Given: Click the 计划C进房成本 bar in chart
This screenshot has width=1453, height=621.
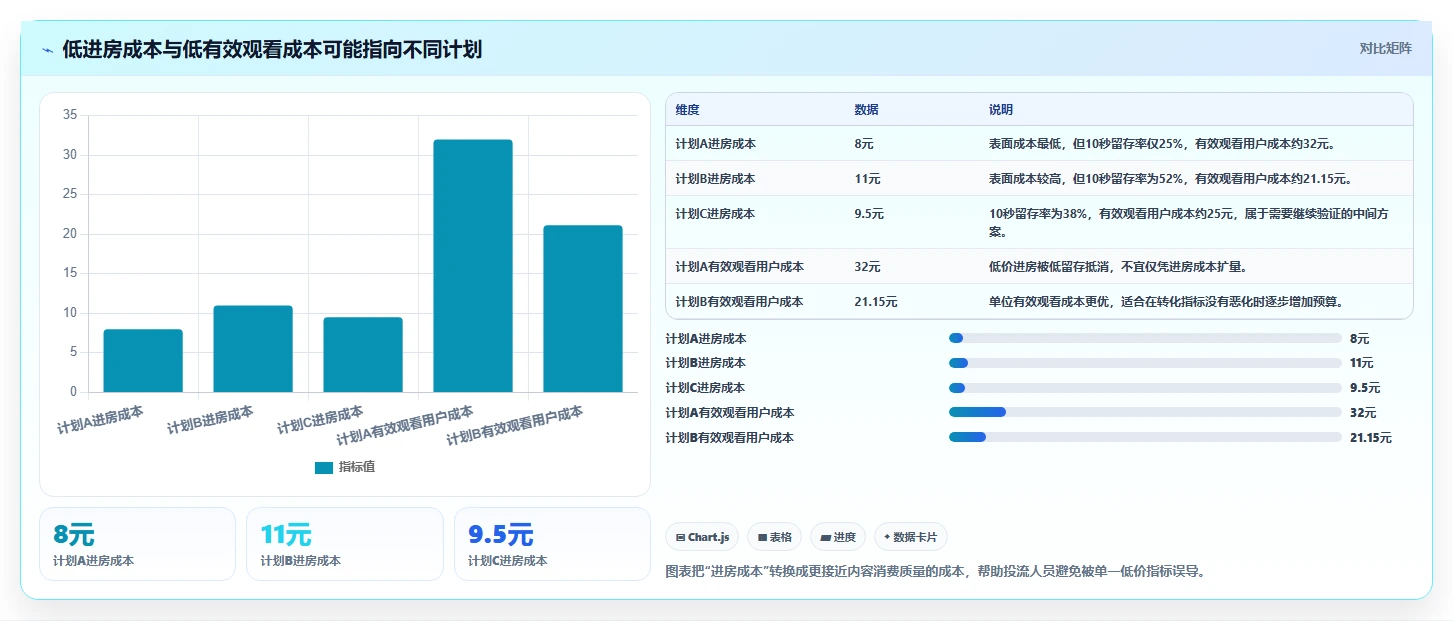Looking at the screenshot, I should coord(363,355).
